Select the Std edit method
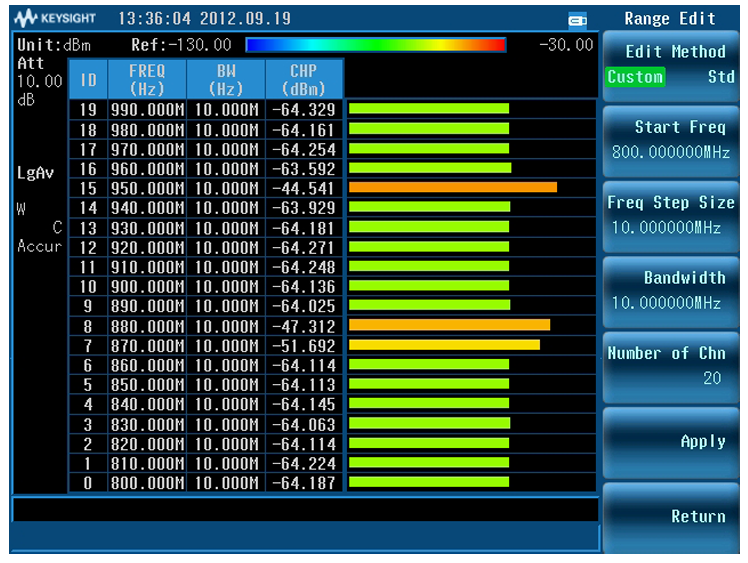 [x=721, y=77]
